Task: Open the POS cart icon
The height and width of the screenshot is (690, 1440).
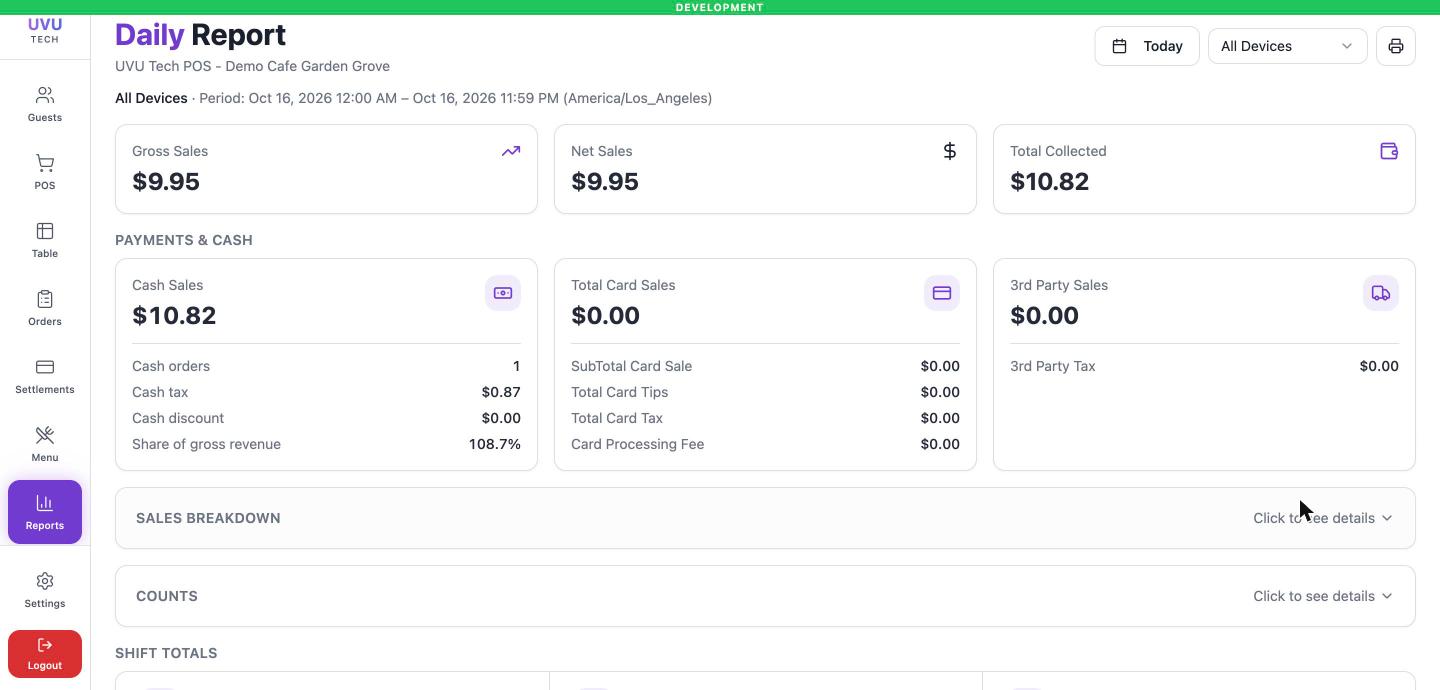Action: point(45,163)
